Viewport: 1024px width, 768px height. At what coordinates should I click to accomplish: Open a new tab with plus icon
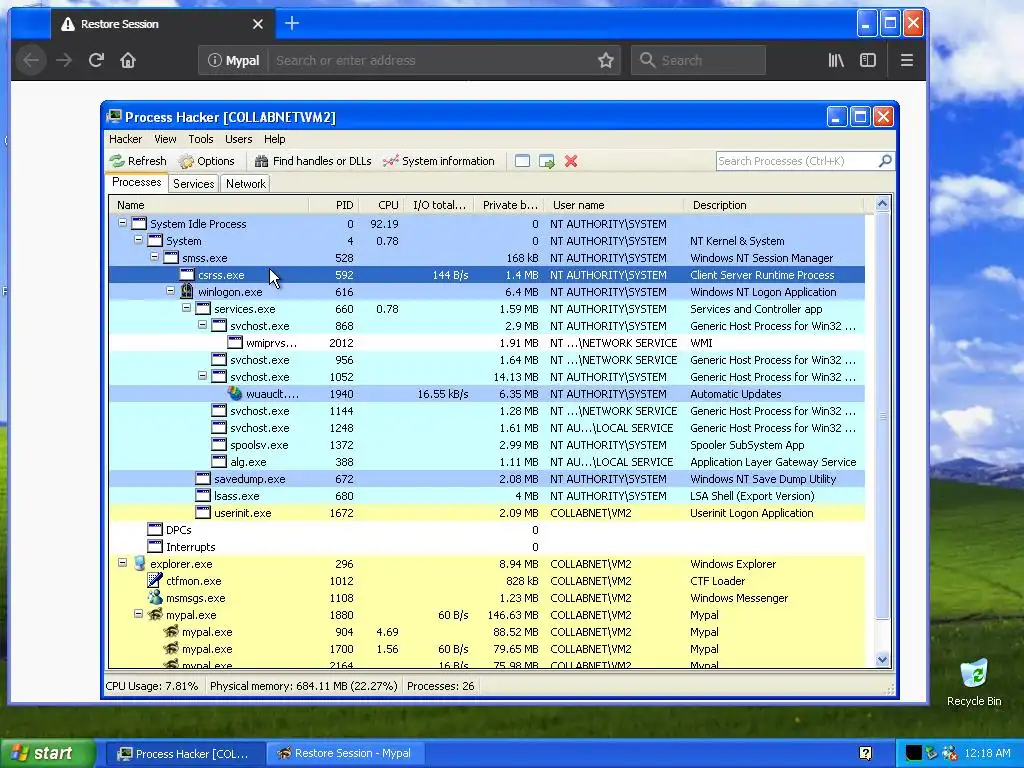tap(292, 24)
